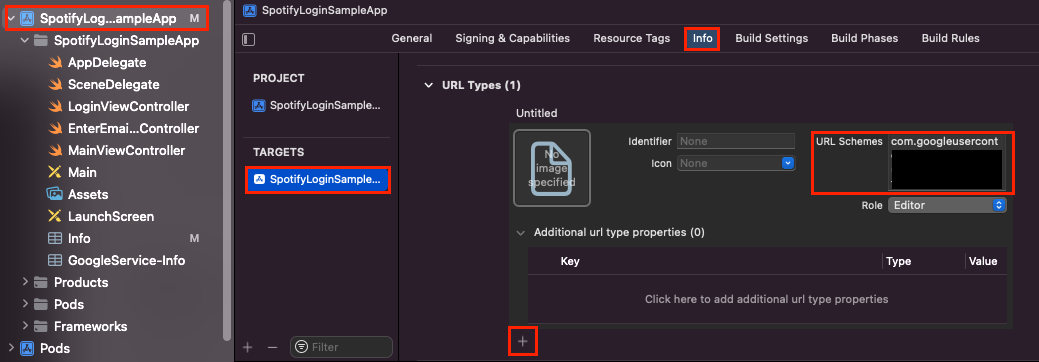The width and height of the screenshot is (1039, 362).
Task: Select SpotifyLog...ampleApp project root in navigator
Action: (108, 19)
